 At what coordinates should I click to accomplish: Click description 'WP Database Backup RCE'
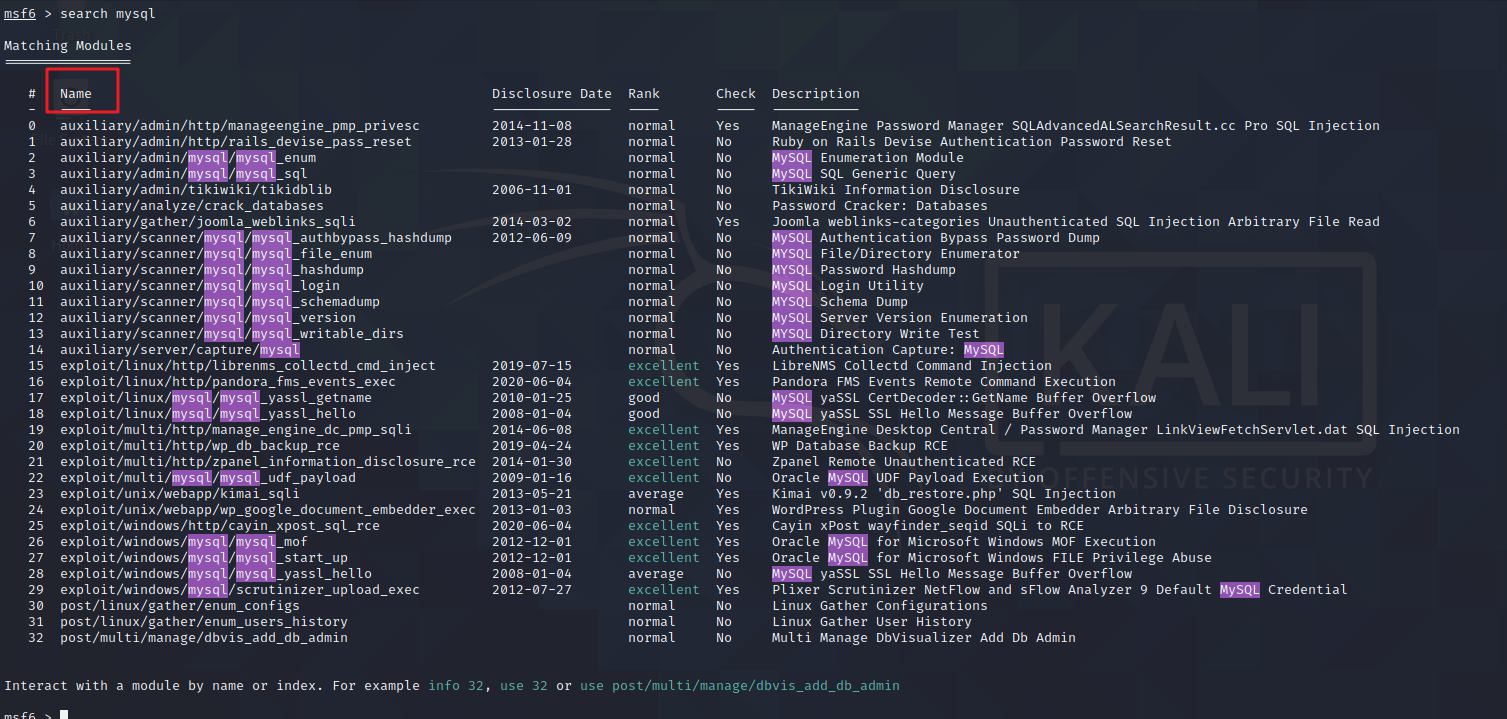860,446
